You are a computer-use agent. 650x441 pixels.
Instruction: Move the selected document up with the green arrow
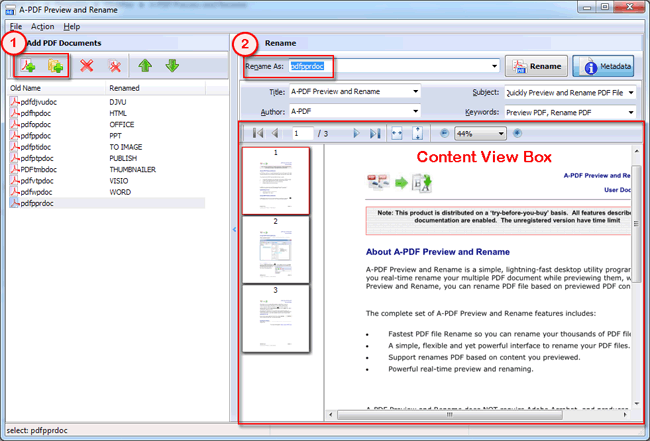145,65
